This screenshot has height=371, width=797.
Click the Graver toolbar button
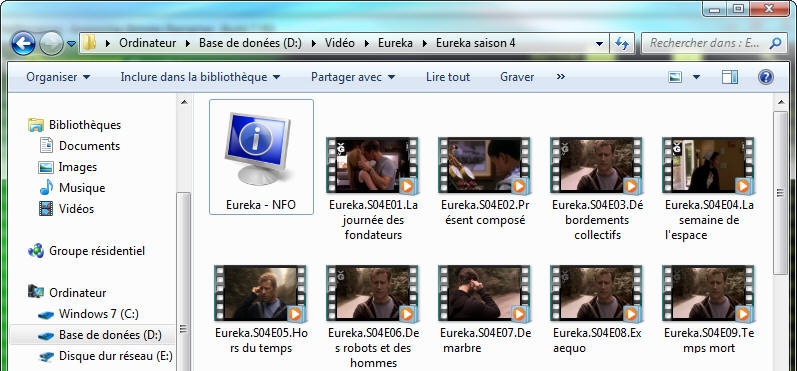click(517, 77)
